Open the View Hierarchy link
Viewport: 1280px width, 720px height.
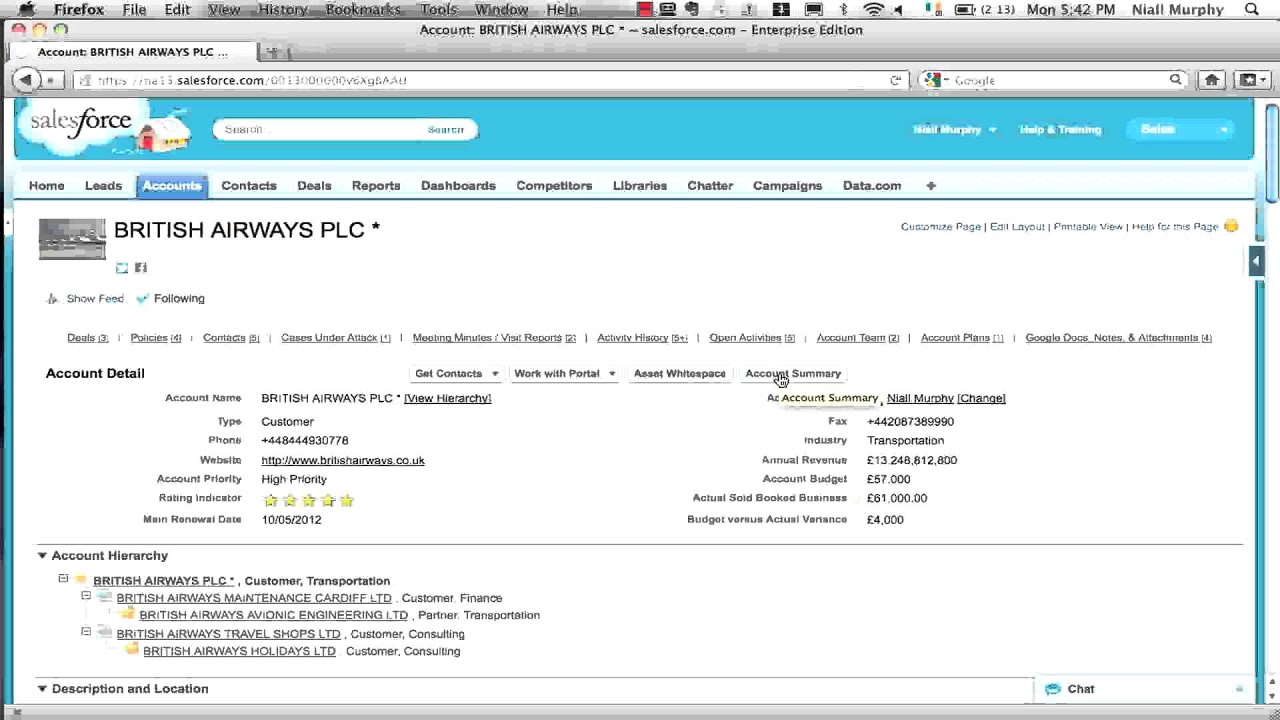point(447,398)
